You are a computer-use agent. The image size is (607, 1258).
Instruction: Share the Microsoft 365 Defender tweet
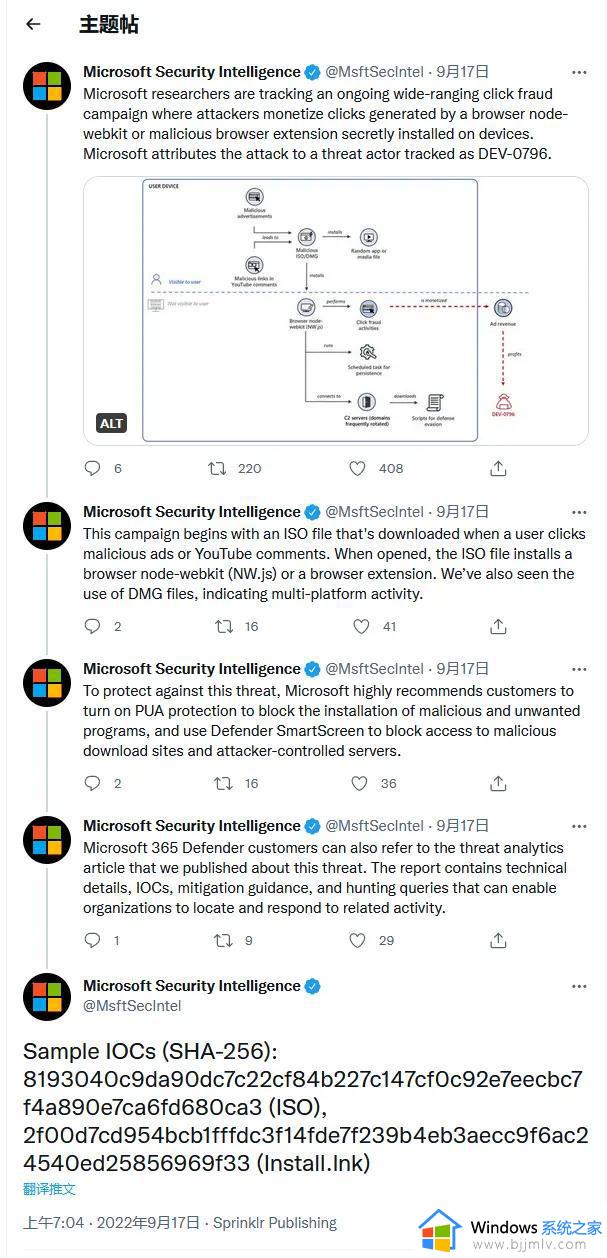click(498, 940)
